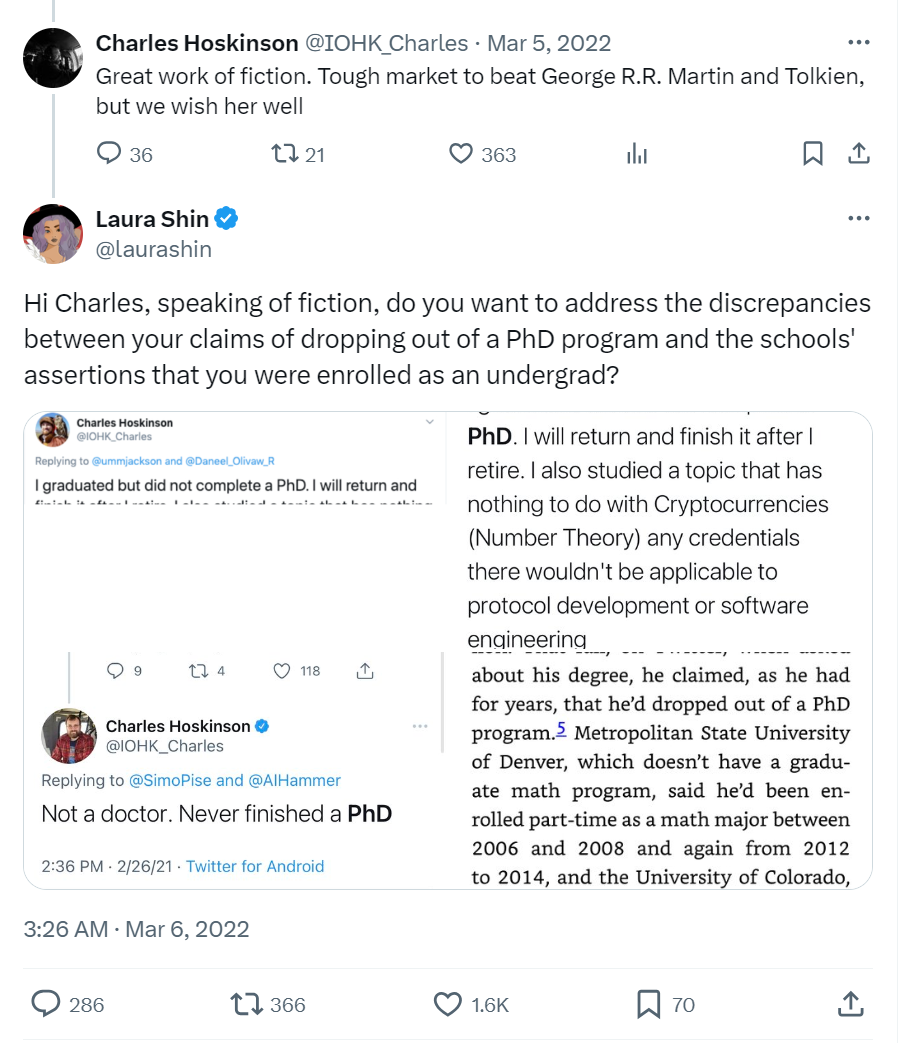This screenshot has width=899, height=1043.
Task: Reply to Charles Hoskinson's tweet
Action: coord(109,154)
